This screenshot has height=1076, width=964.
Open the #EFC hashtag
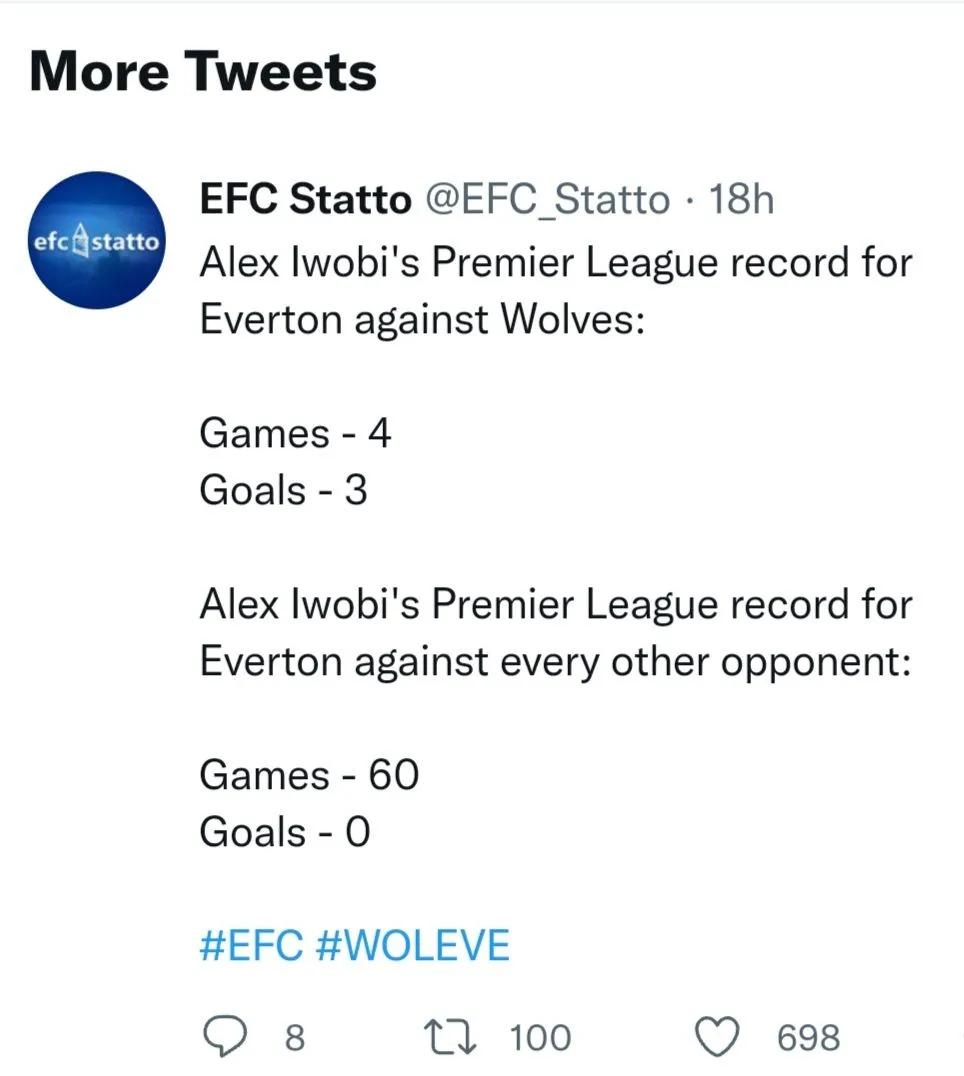point(251,945)
